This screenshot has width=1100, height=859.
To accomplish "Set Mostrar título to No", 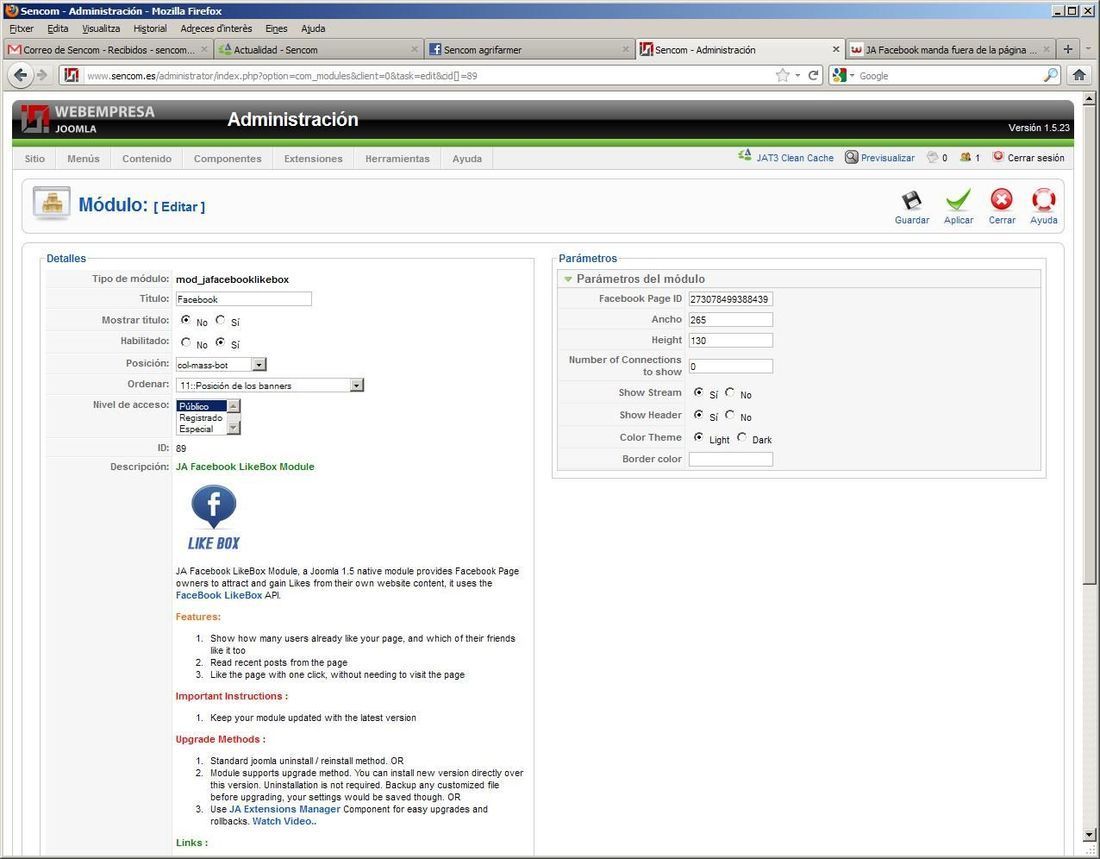I will click(185, 320).
